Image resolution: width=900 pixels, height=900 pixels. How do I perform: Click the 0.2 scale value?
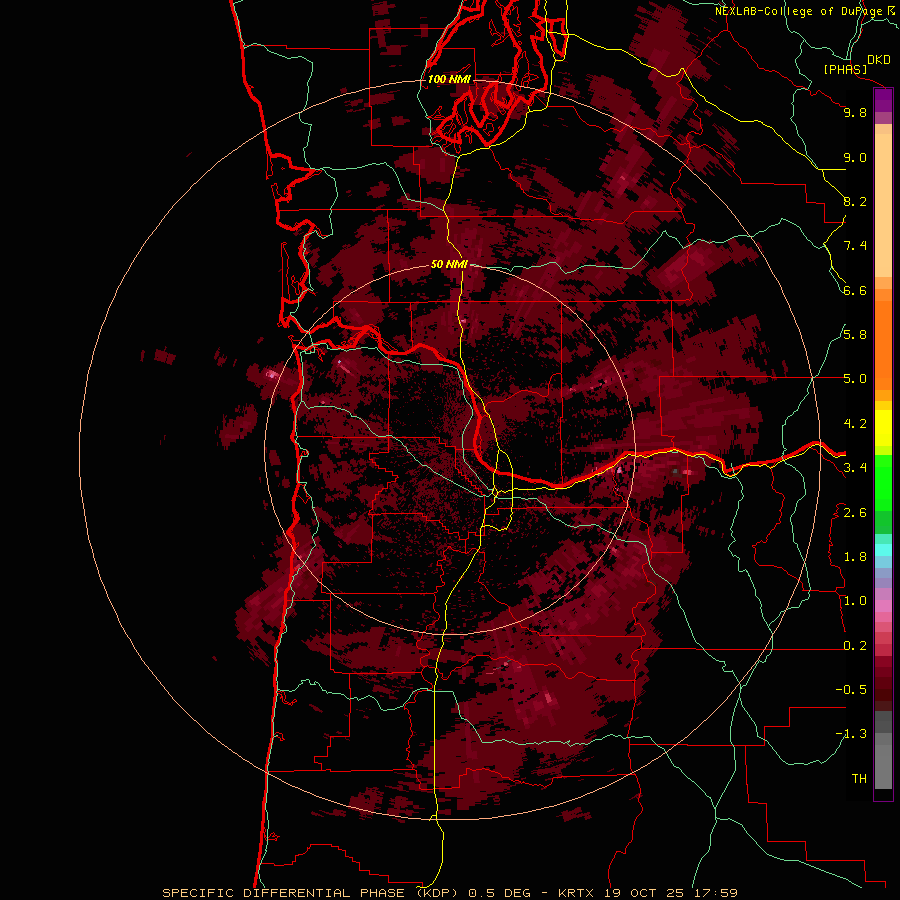(x=855, y=646)
